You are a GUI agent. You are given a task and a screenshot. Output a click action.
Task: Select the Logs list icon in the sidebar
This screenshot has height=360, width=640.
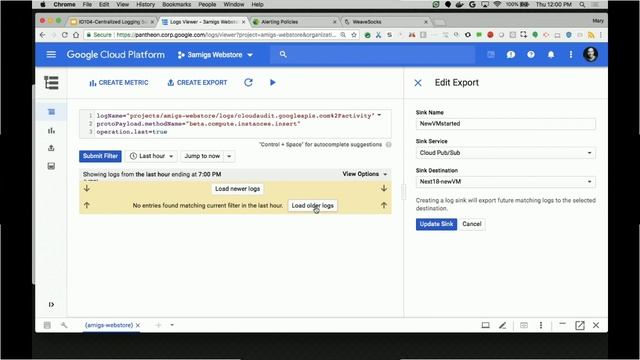point(51,112)
